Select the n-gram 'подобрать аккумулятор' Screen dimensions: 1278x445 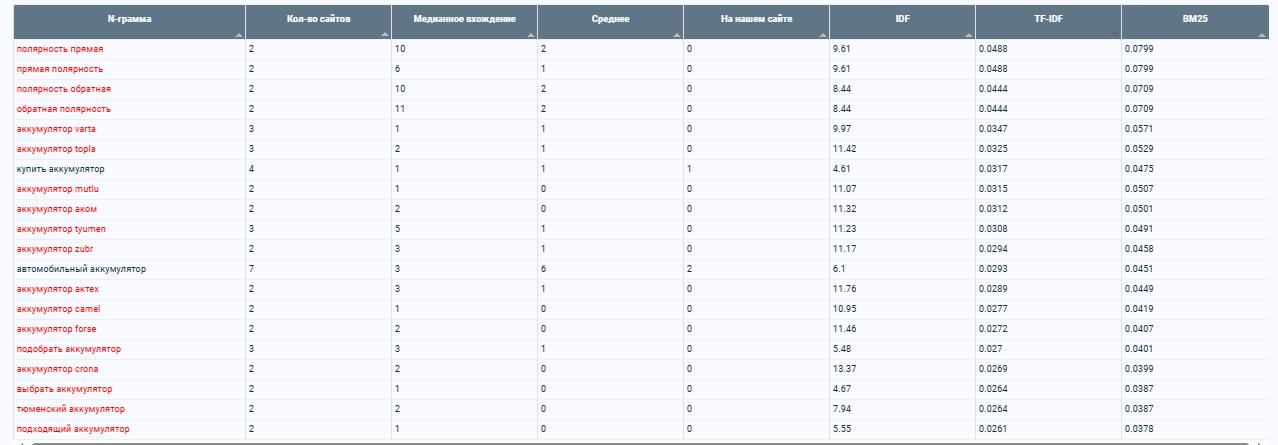[x=68, y=349]
